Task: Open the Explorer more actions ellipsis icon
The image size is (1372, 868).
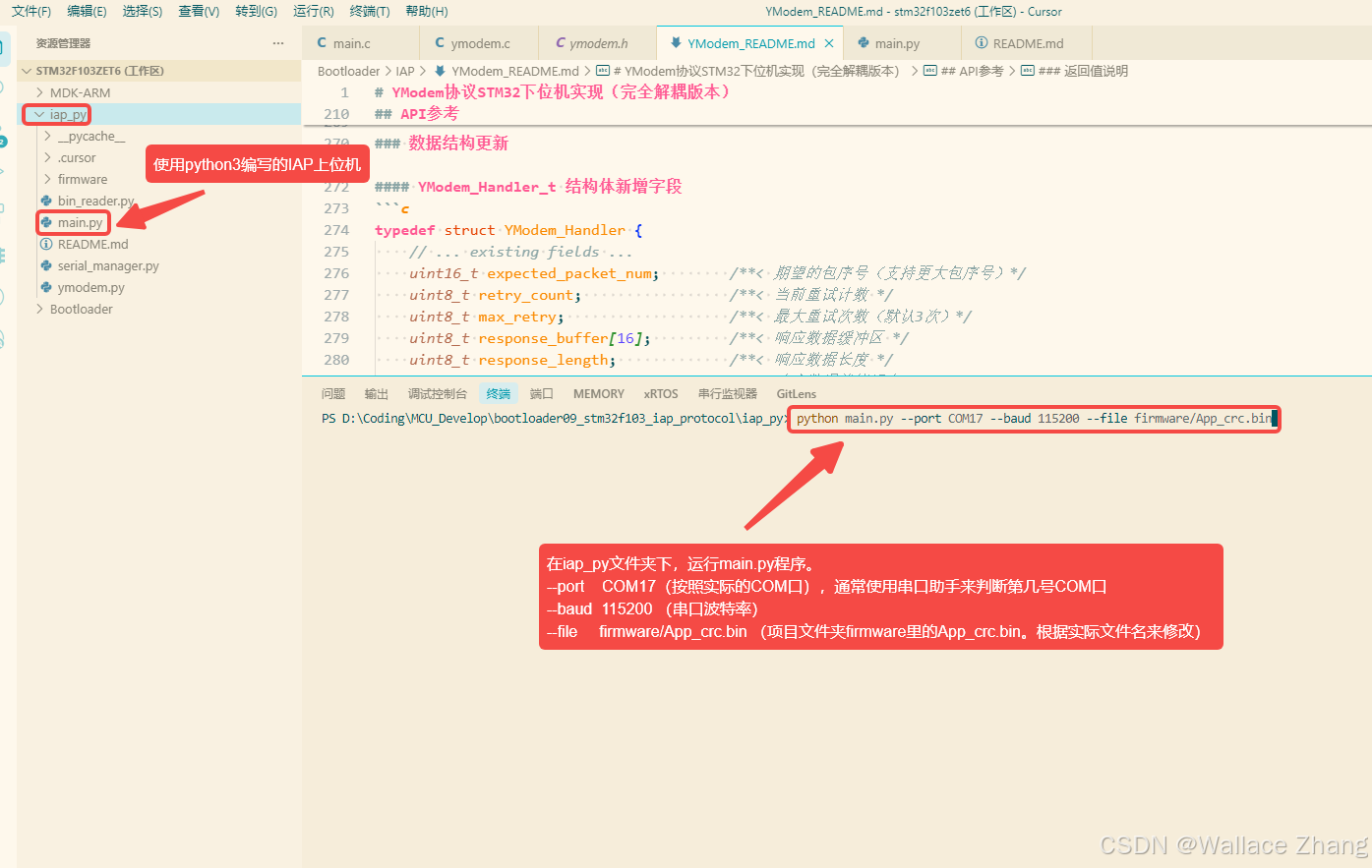Action: (x=278, y=43)
